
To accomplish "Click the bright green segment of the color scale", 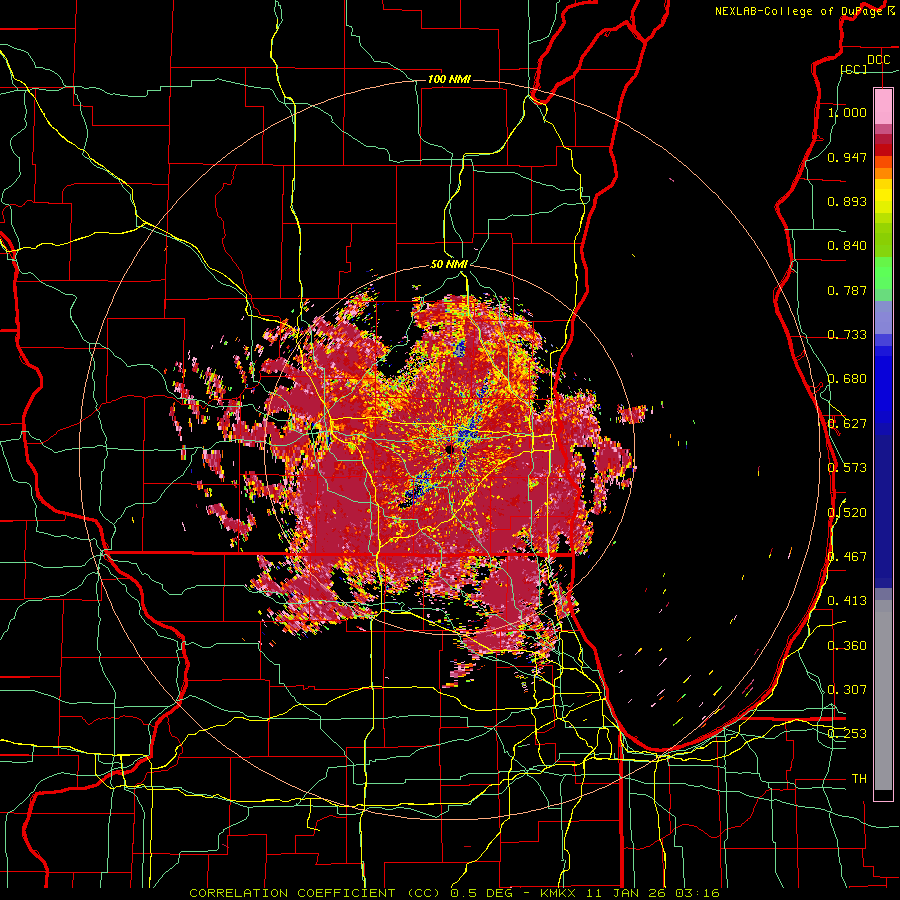I will pyautogui.click(x=883, y=273).
